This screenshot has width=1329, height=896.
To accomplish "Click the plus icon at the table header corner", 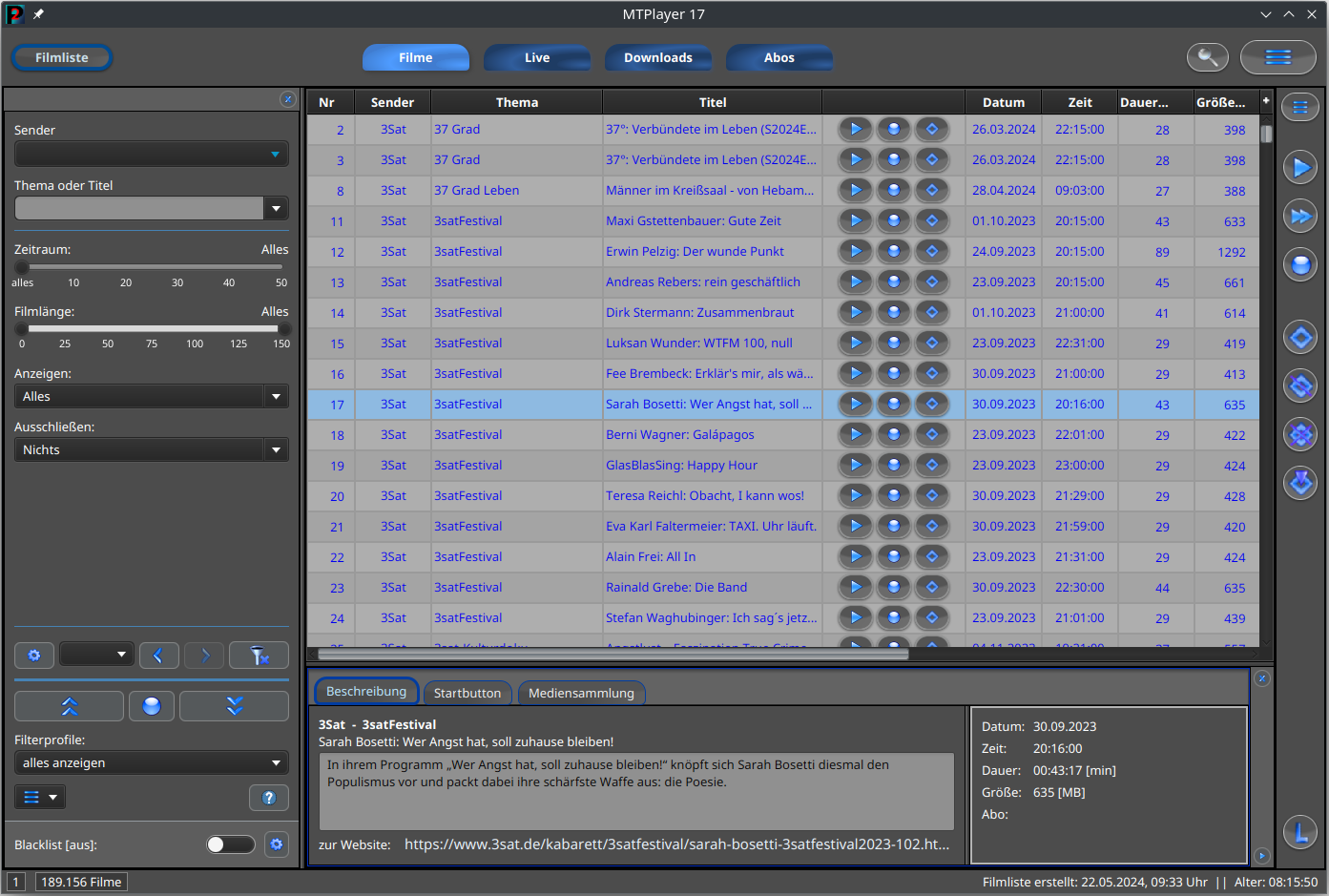I will click(1266, 100).
